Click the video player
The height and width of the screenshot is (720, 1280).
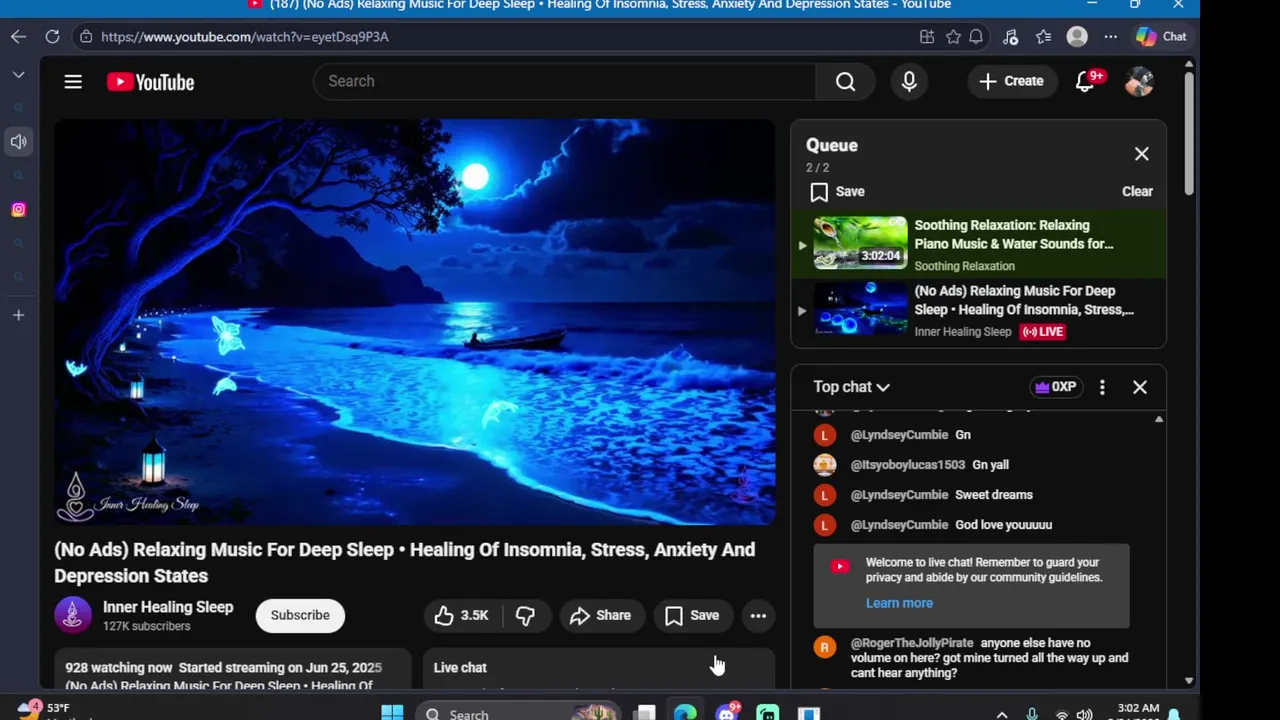[414, 322]
